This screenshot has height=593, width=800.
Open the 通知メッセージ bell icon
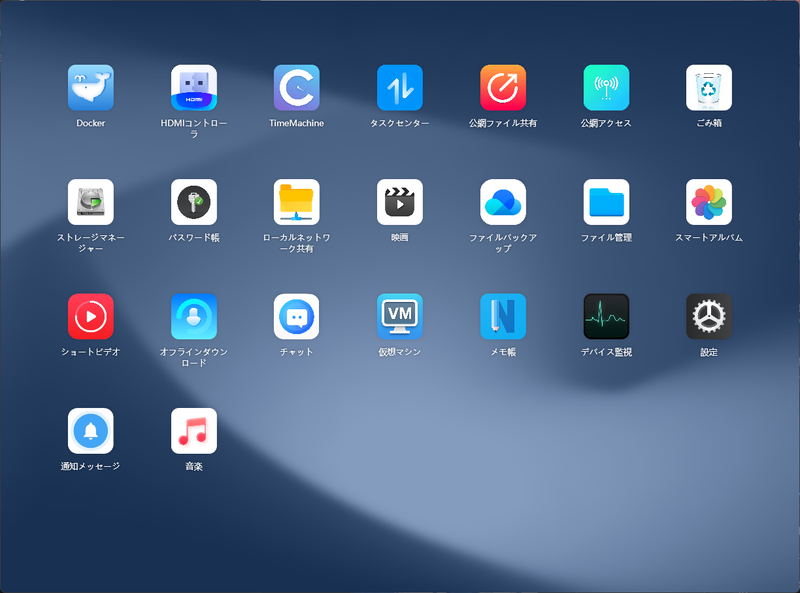coord(91,431)
